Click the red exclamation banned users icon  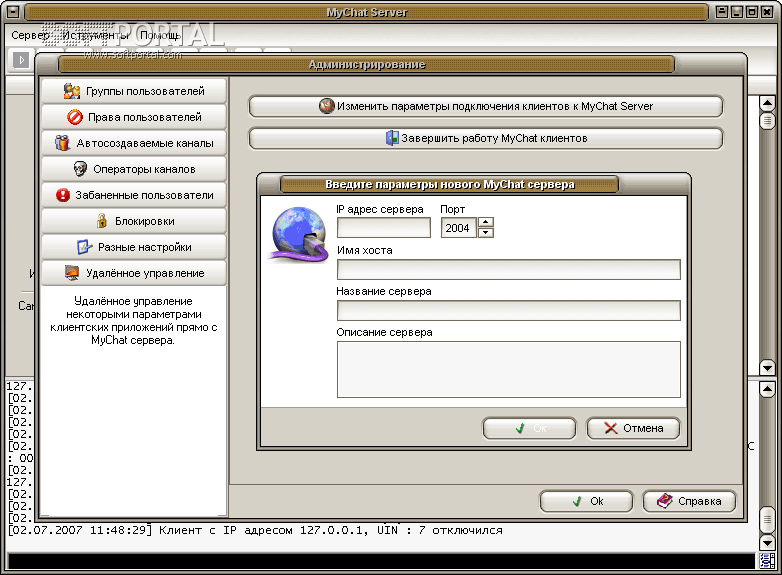(x=63, y=195)
